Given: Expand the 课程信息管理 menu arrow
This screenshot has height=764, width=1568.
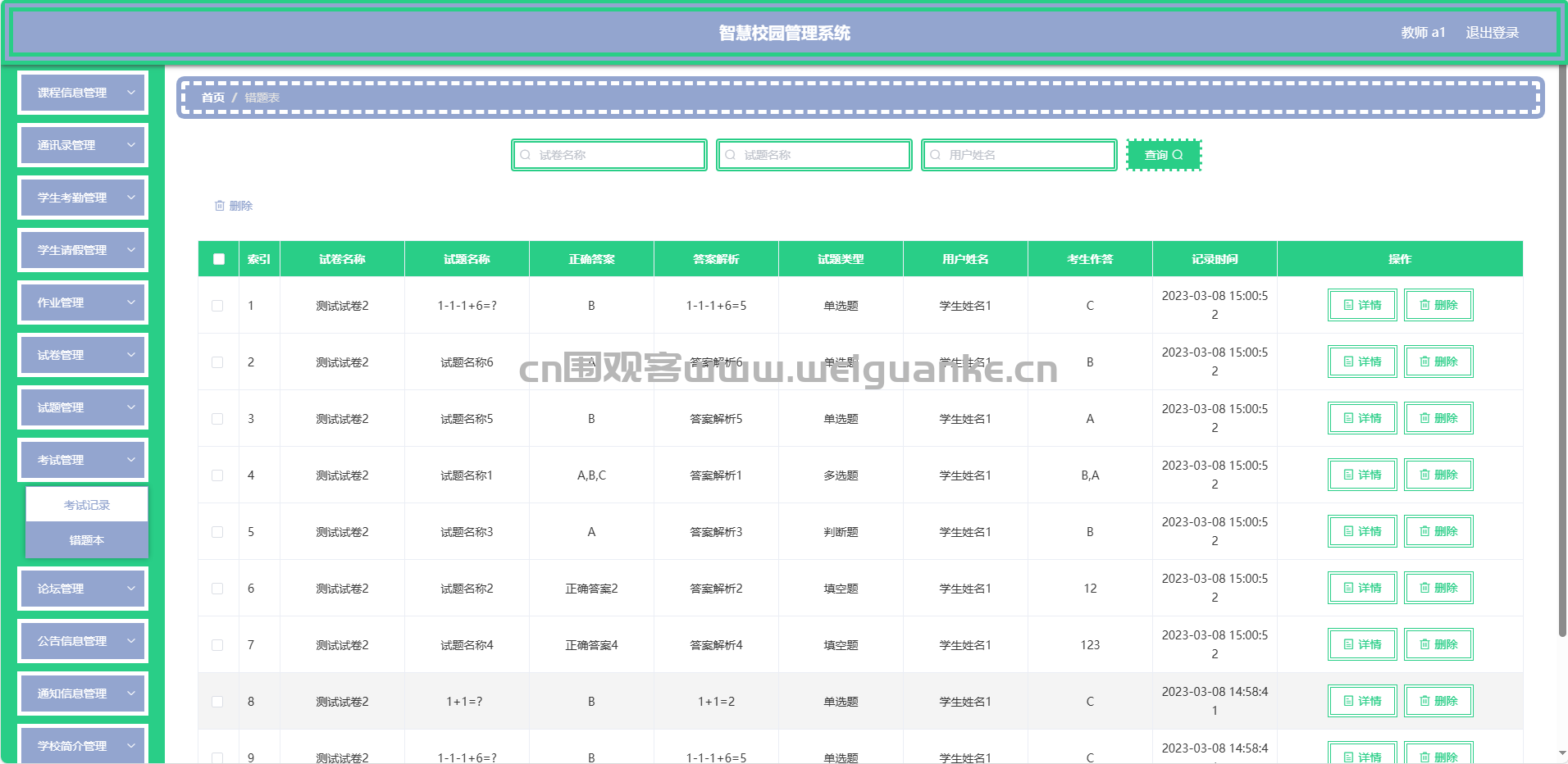Looking at the screenshot, I should coord(131,93).
